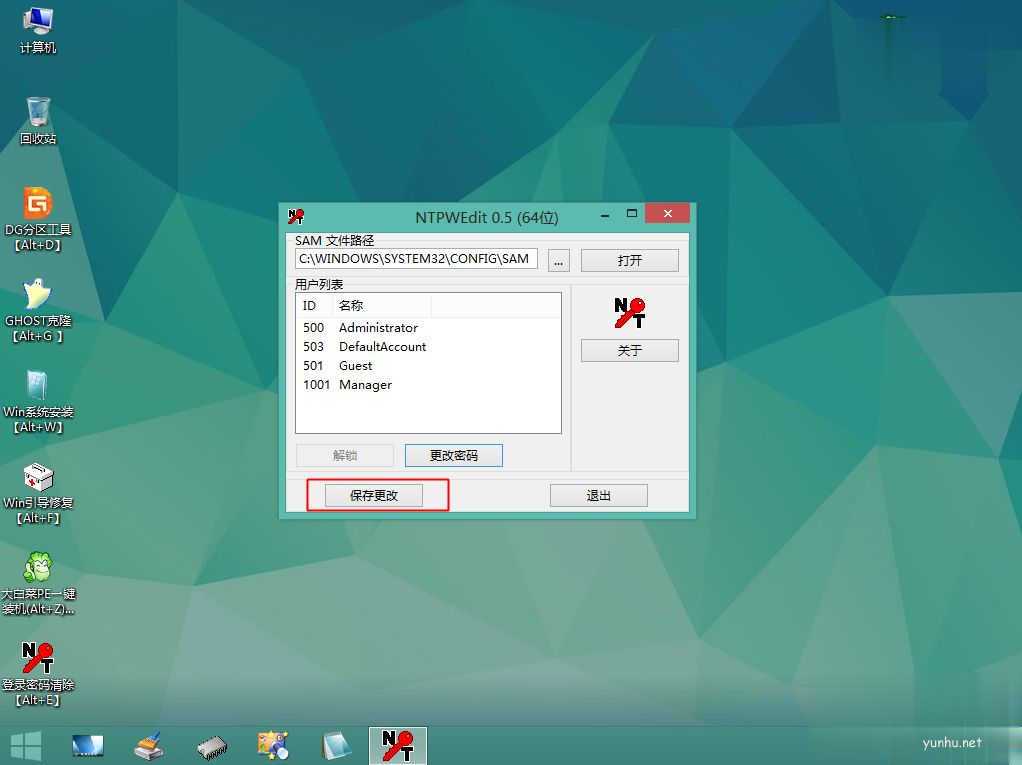Open the Windows Start button

(x=25, y=745)
